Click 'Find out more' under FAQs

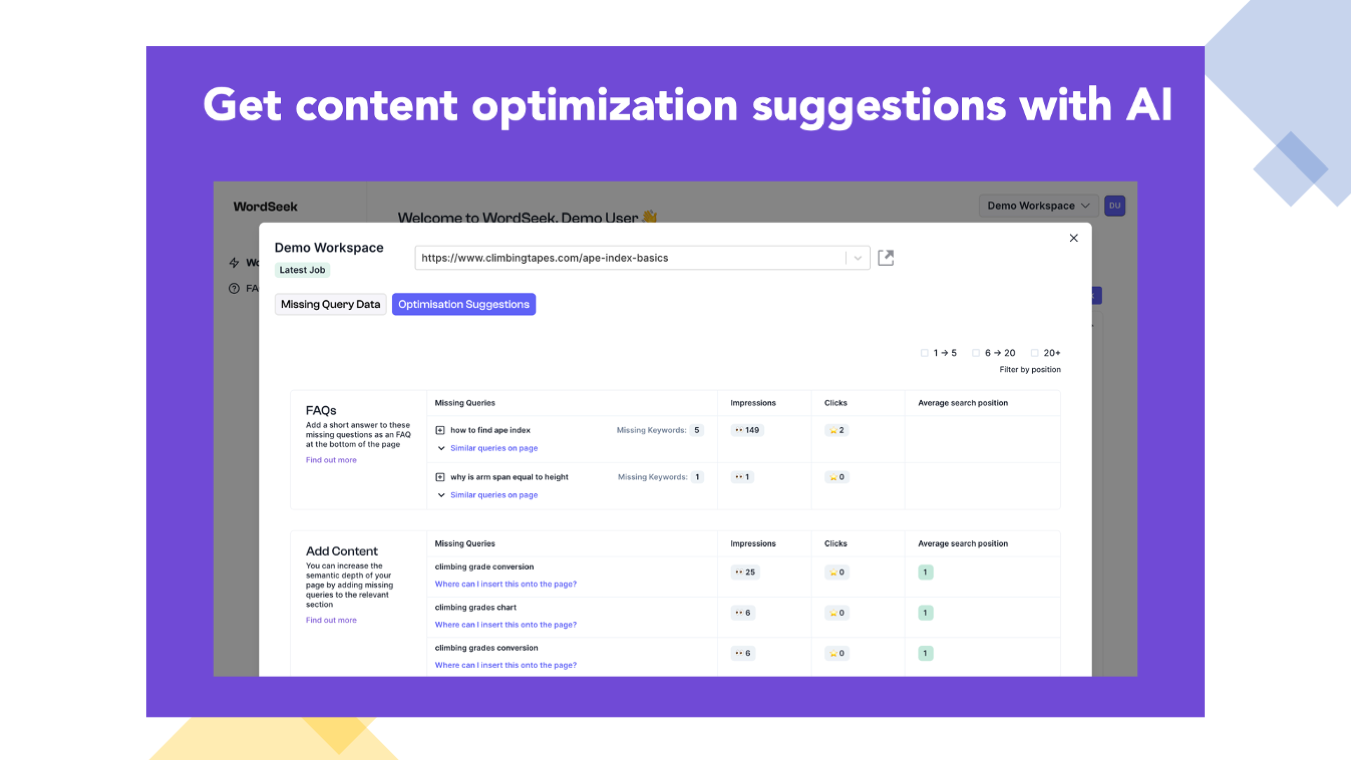click(x=331, y=460)
